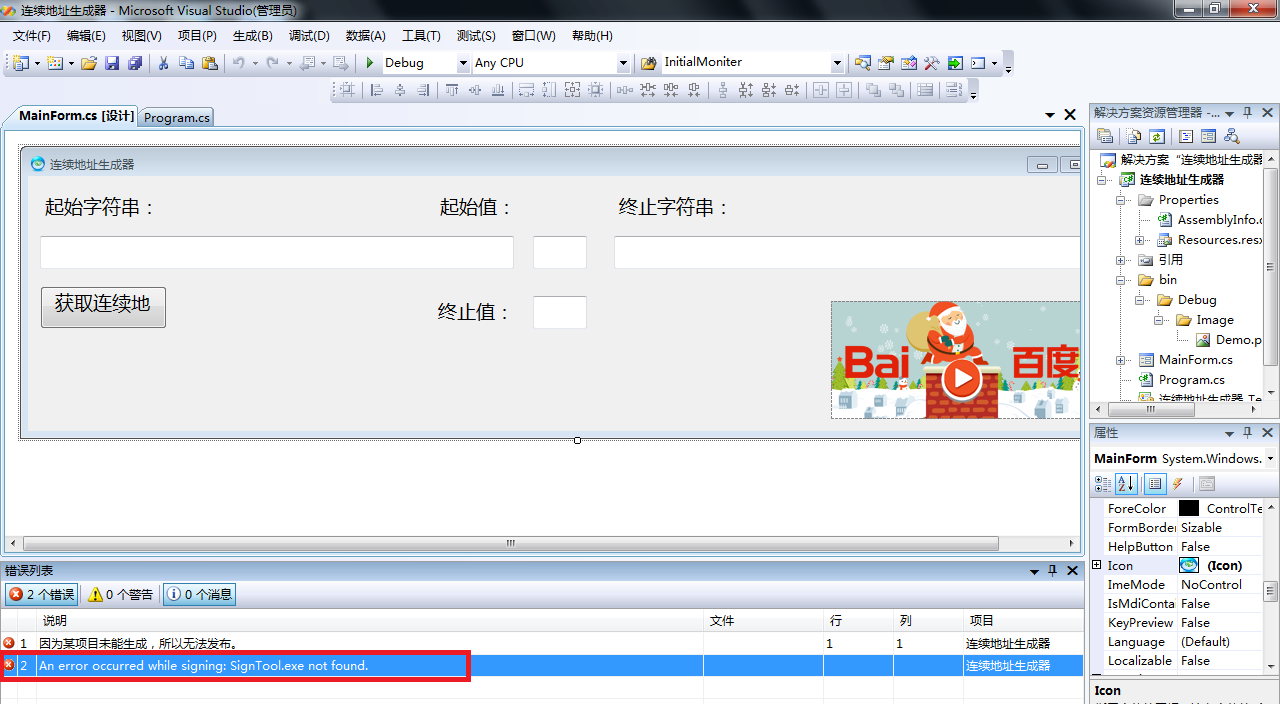Open Solution Explorer from the toolbar icon
The image size is (1280, 704).
click(863, 63)
